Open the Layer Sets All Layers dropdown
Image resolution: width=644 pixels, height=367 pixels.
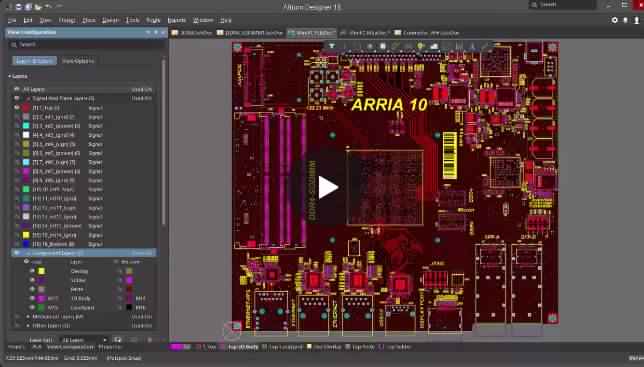[85, 340]
